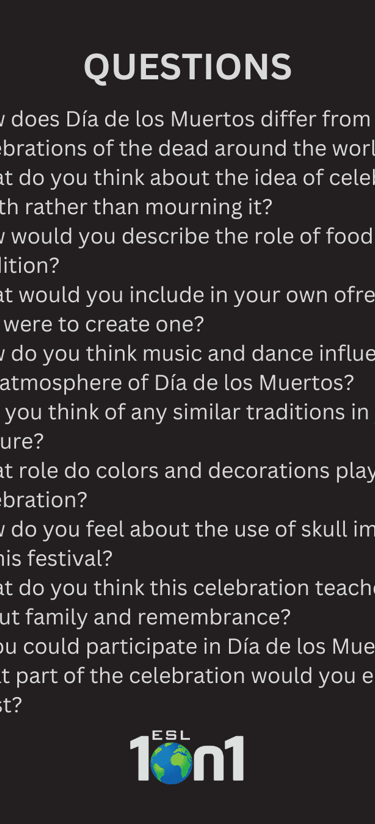Click the line 'brations of the dead around the'
Image resolution: width=375 pixels, height=824 pixels.
(x=188, y=150)
